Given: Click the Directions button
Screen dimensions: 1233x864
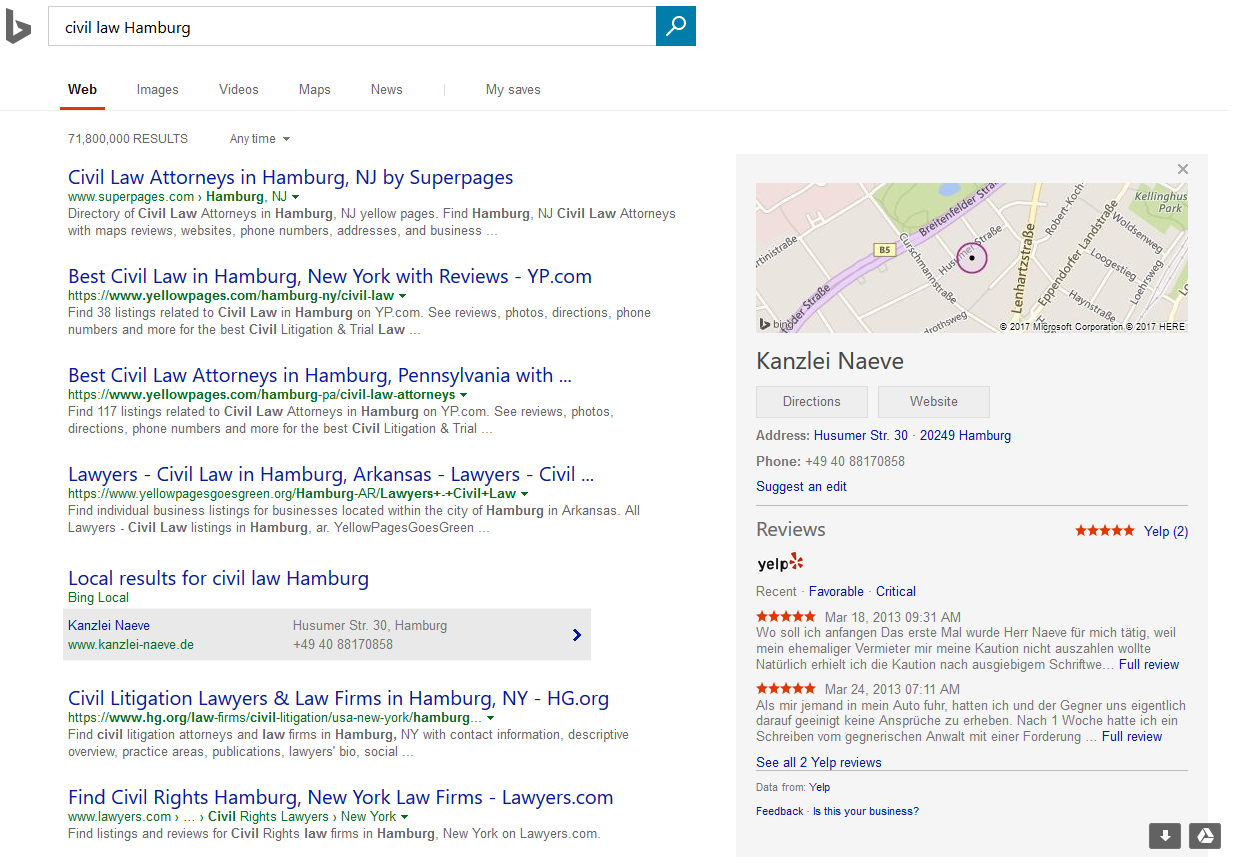Looking at the screenshot, I should pos(811,402).
